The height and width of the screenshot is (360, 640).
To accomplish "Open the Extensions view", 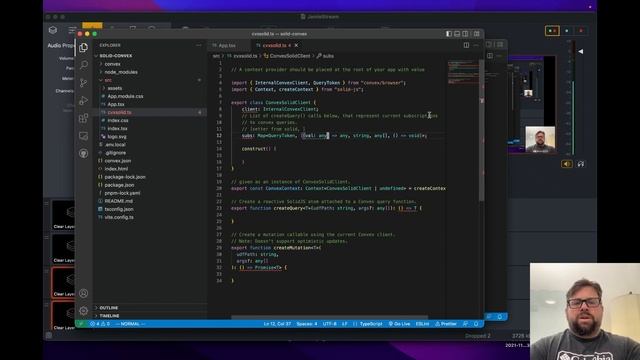I will click(84, 118).
